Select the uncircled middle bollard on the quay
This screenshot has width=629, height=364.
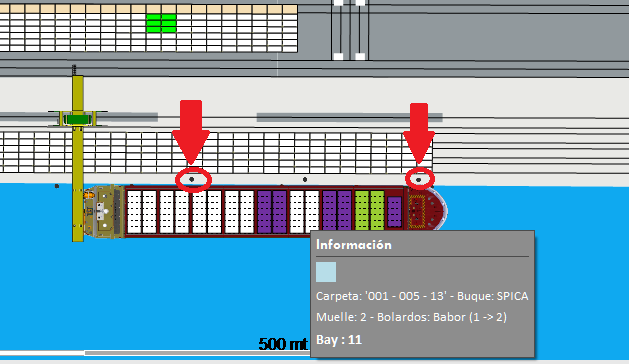tap(305, 179)
